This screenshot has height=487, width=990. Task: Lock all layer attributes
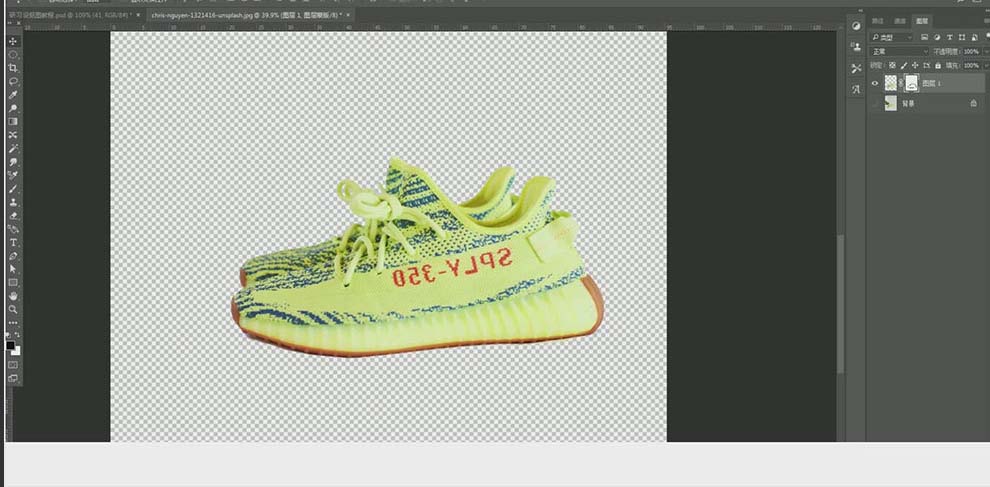click(x=938, y=66)
